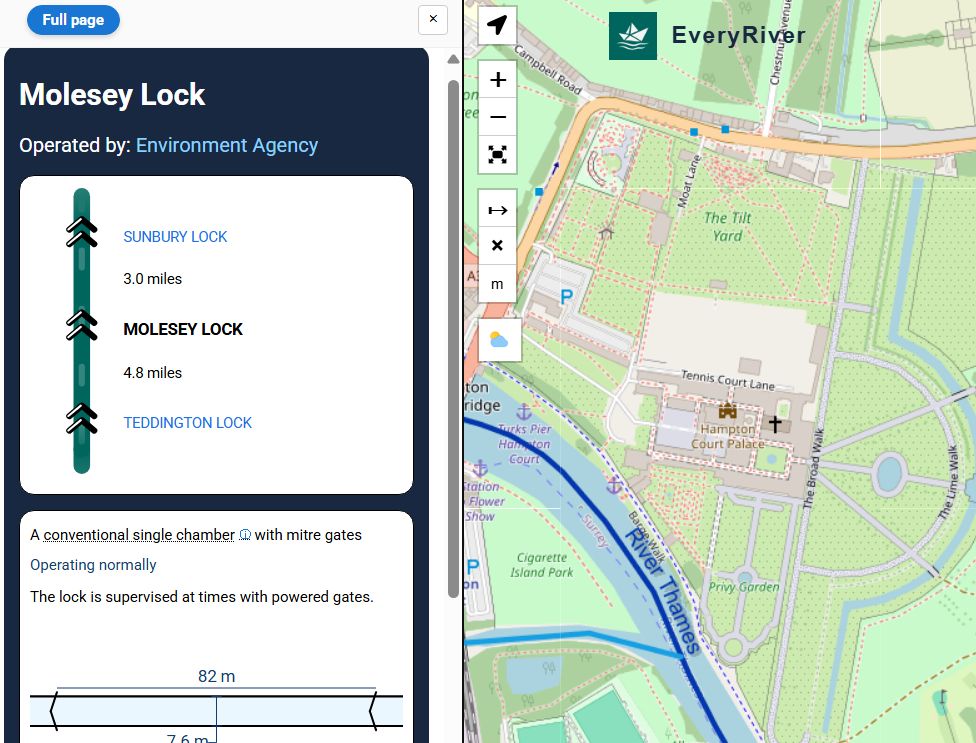Screen dimensions: 976x743
Task: Clear measurement with the X map button
Action: [497, 246]
